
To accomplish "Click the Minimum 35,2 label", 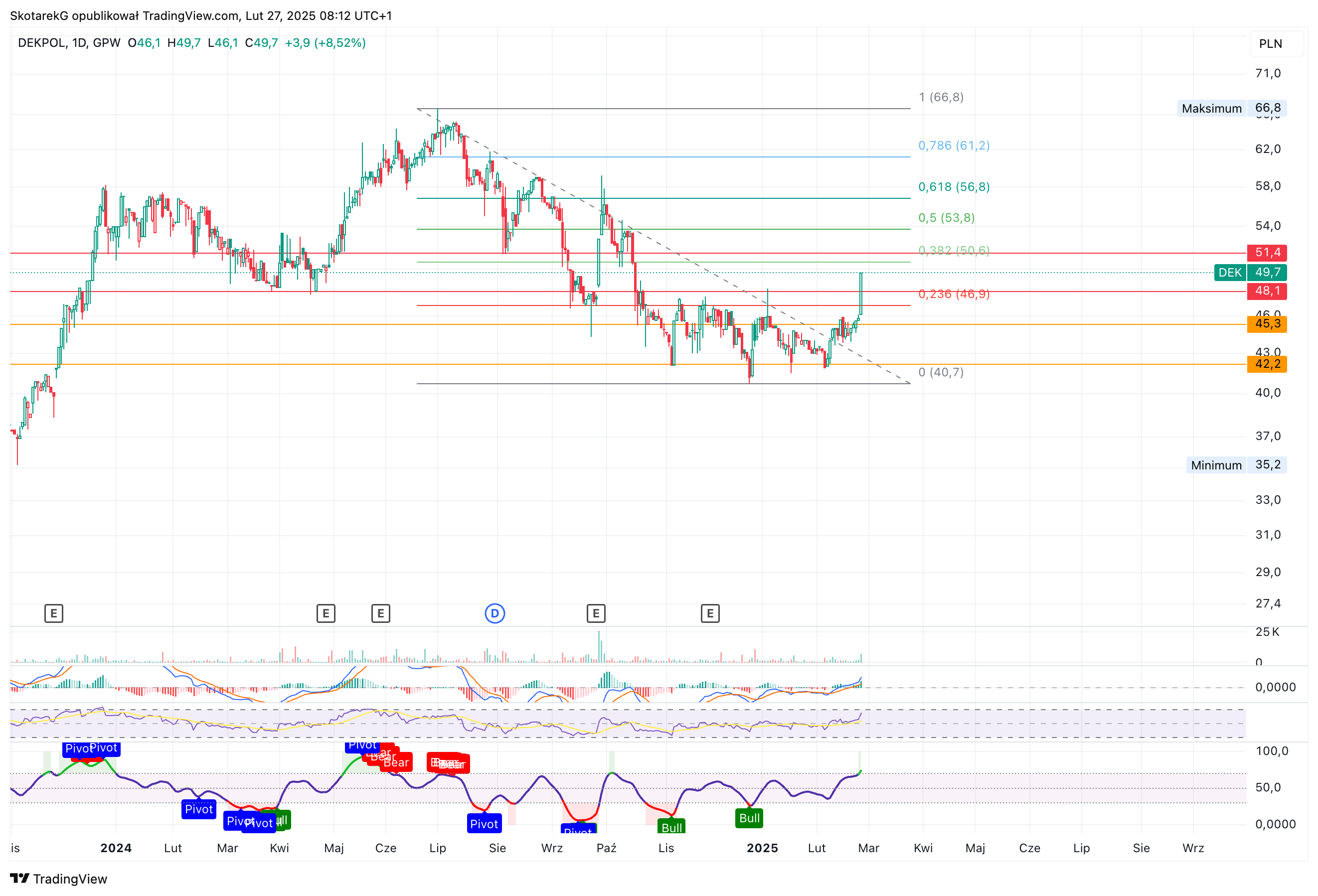I will coord(1236,465).
